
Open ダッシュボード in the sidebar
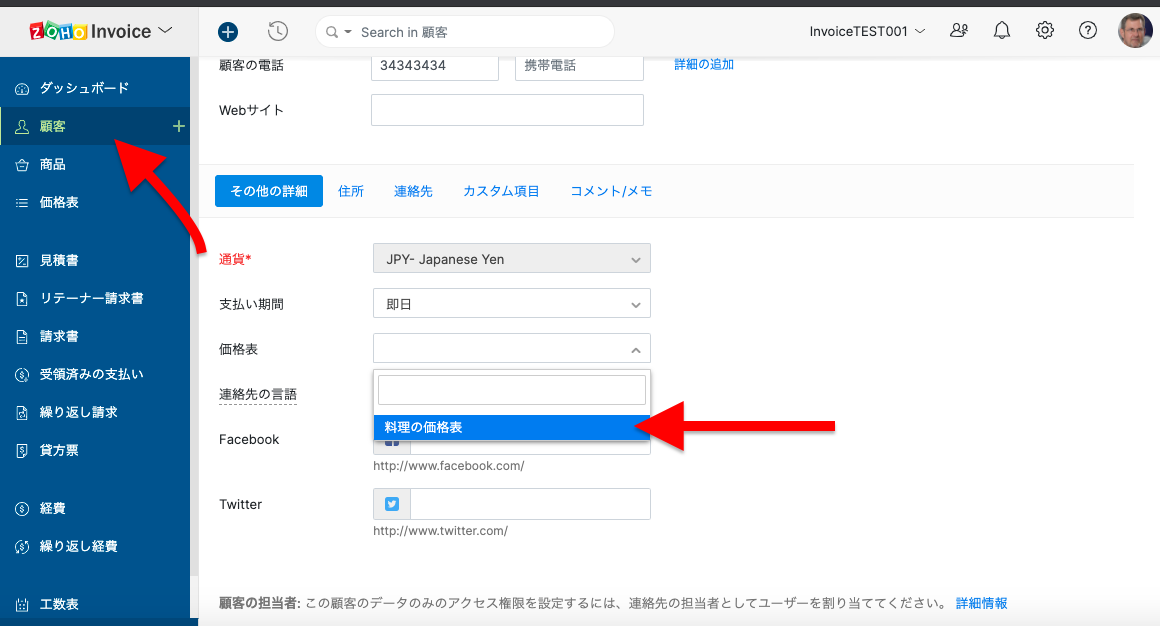84,88
